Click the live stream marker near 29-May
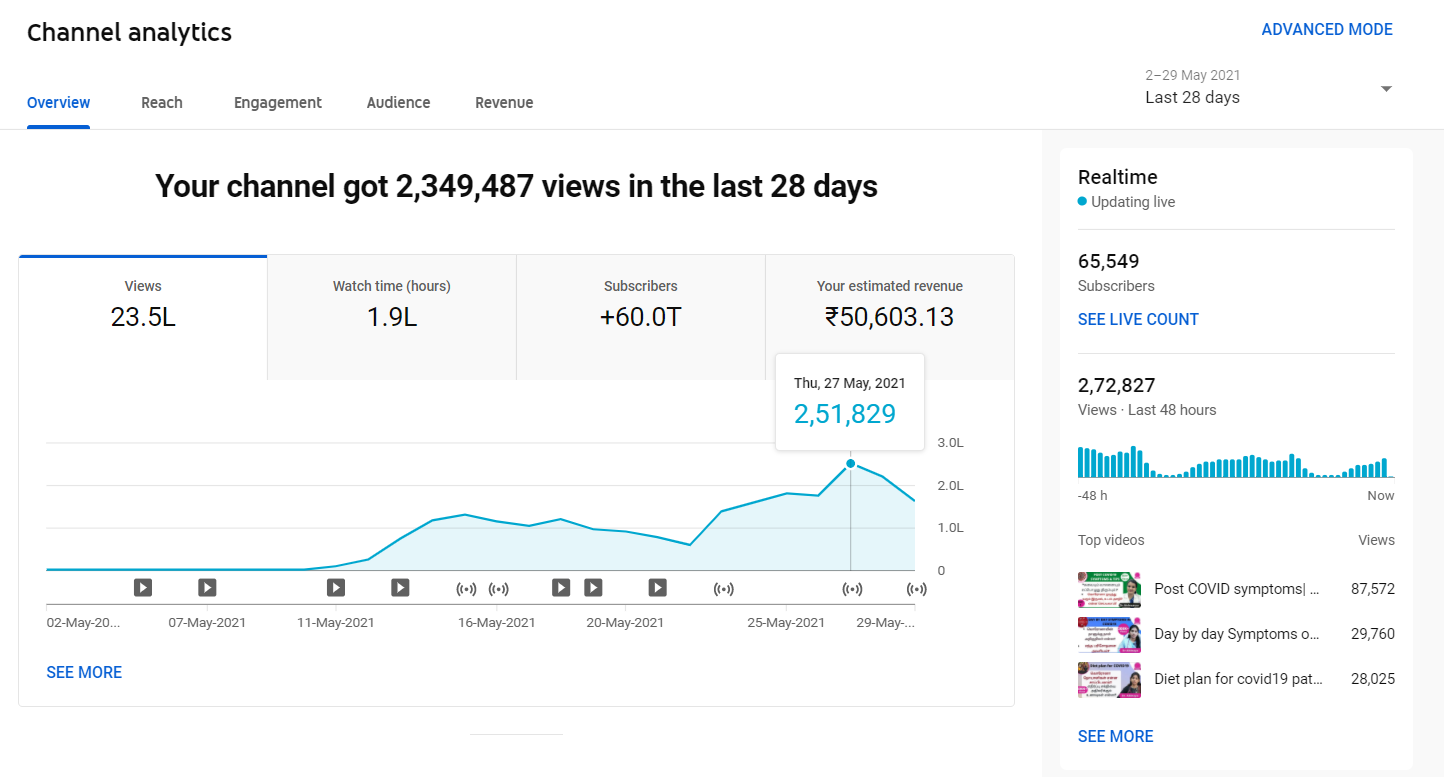 pos(917,588)
